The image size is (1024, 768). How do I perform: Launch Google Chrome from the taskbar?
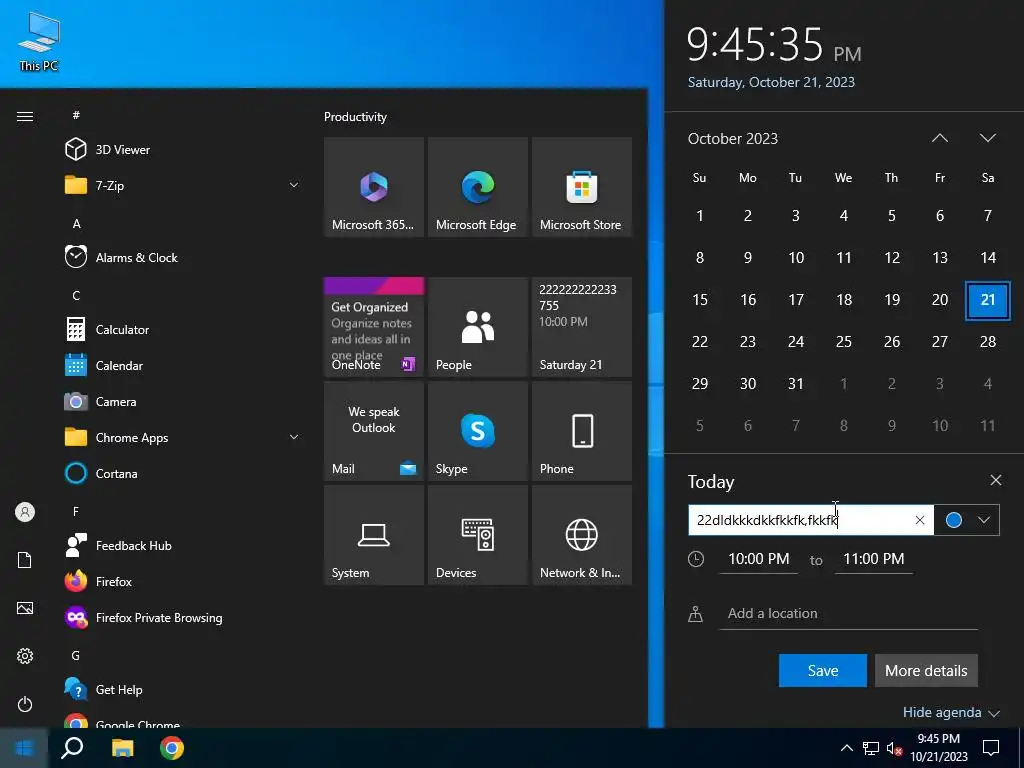tap(172, 748)
